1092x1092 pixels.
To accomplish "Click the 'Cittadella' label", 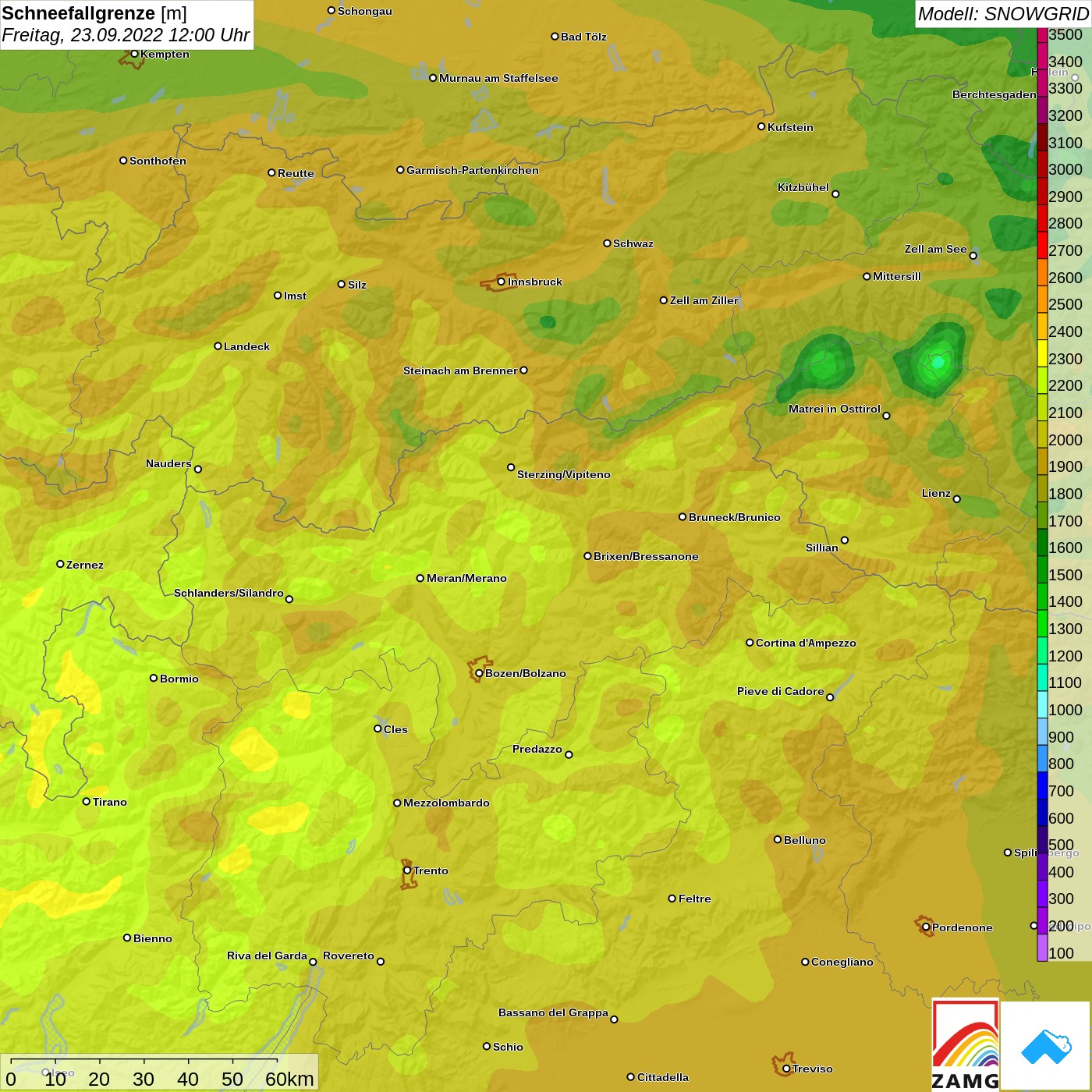I will click(x=663, y=1077).
